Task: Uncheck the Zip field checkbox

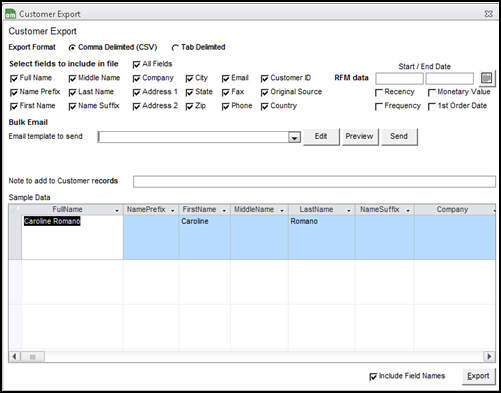Action: click(189, 106)
